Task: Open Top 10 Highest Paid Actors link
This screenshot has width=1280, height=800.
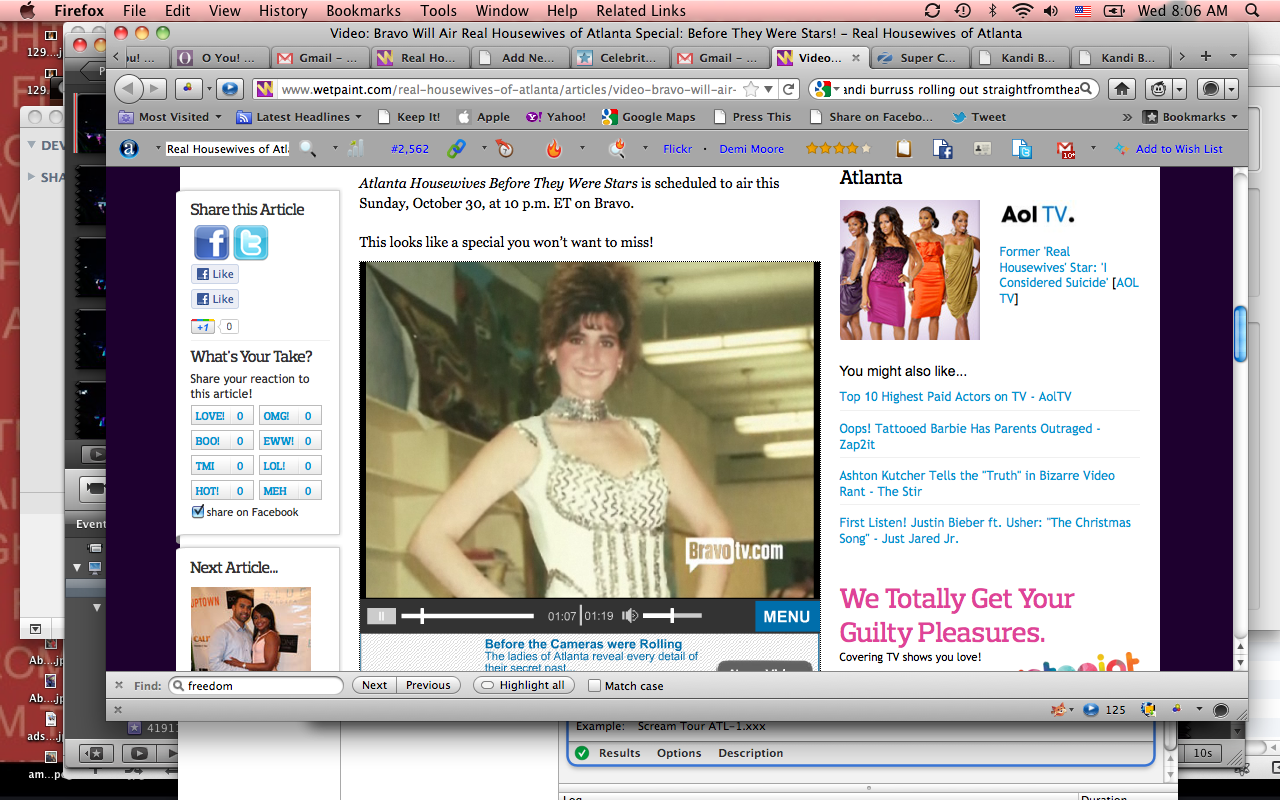Action: 955,397
